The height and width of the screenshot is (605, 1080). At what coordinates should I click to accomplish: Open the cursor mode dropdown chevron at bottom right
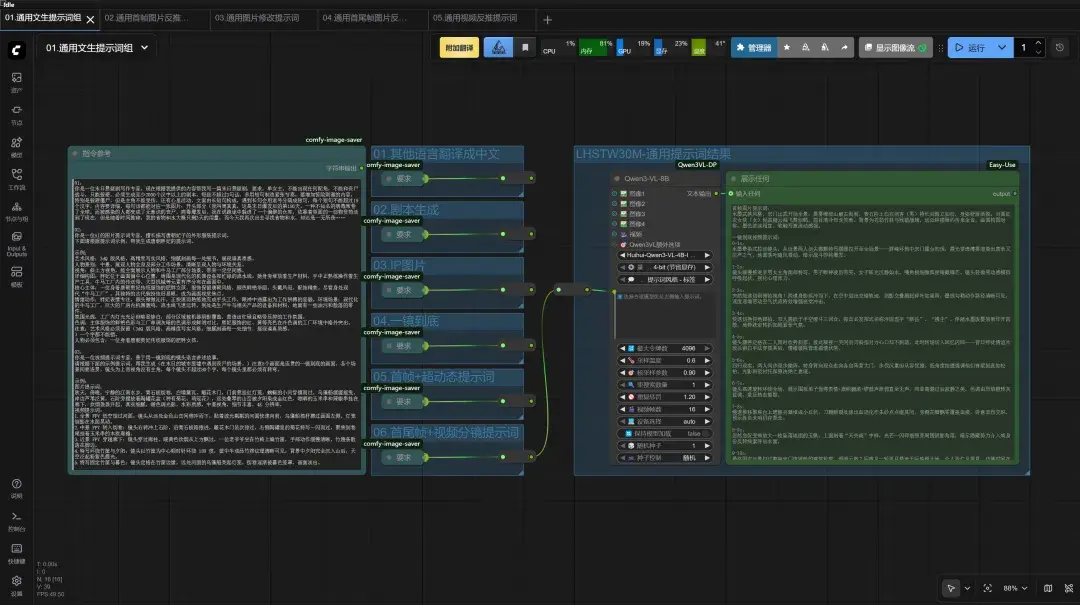tap(967, 588)
